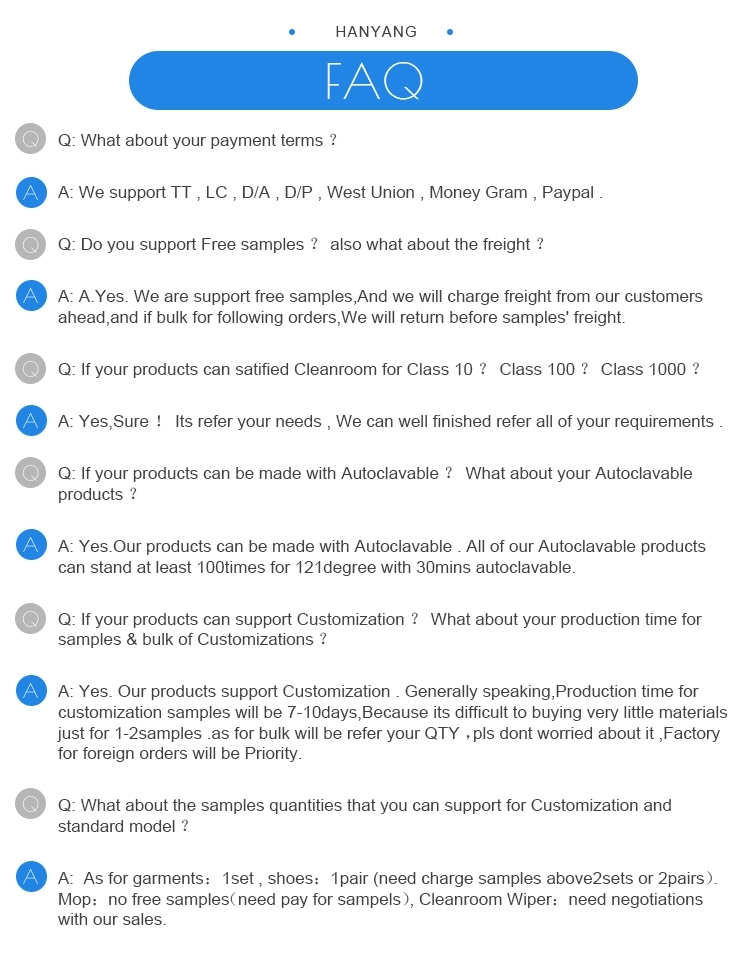Click the A icon beside garments and shoes answer
This screenshot has height=963, width=750.
click(31, 877)
